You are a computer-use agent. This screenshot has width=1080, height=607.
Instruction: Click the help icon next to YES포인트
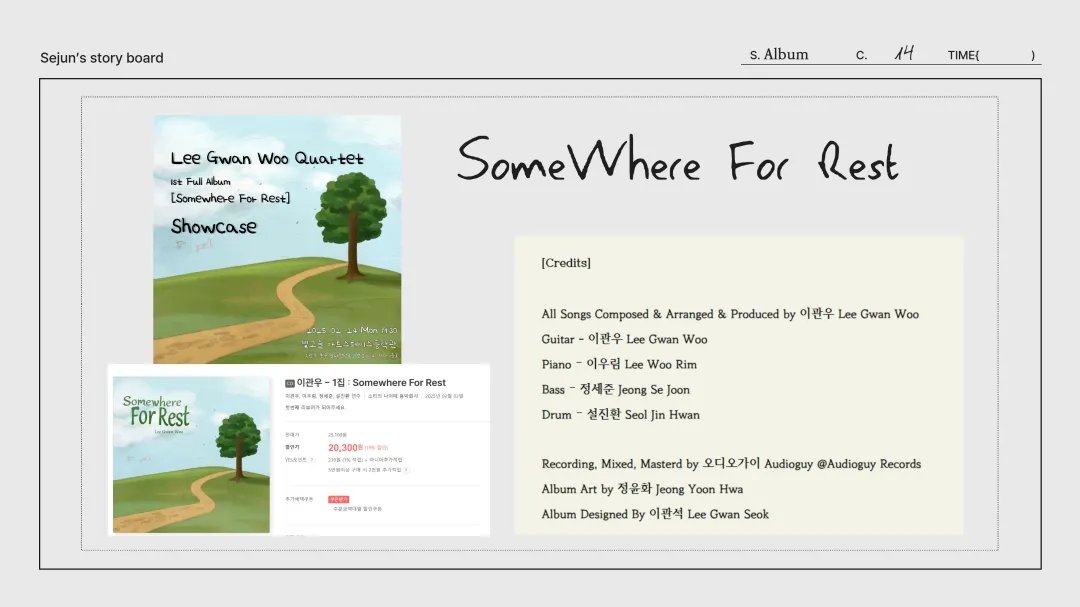312,460
